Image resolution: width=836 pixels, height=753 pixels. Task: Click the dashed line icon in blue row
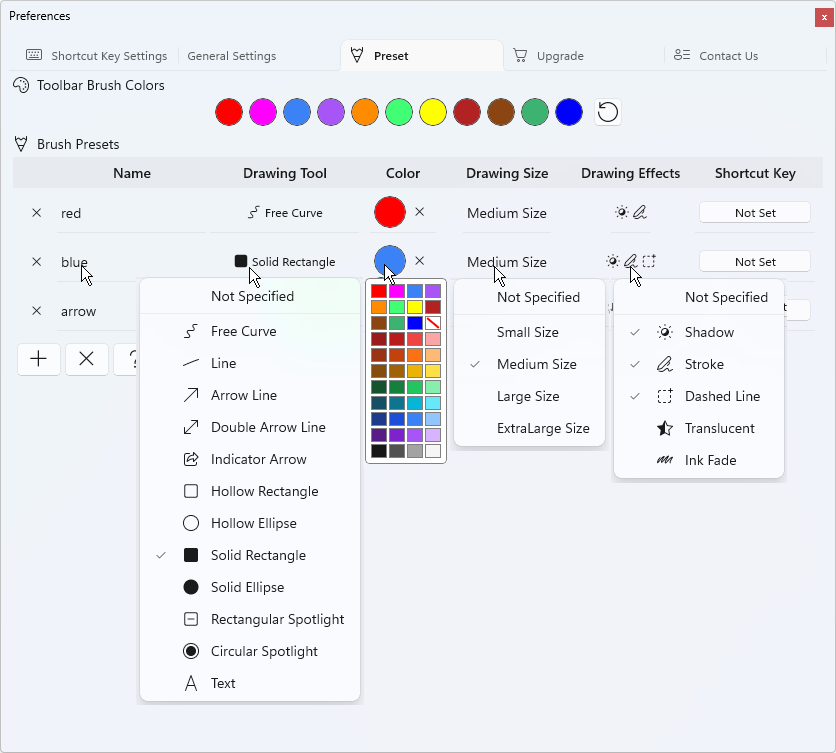coord(649,261)
